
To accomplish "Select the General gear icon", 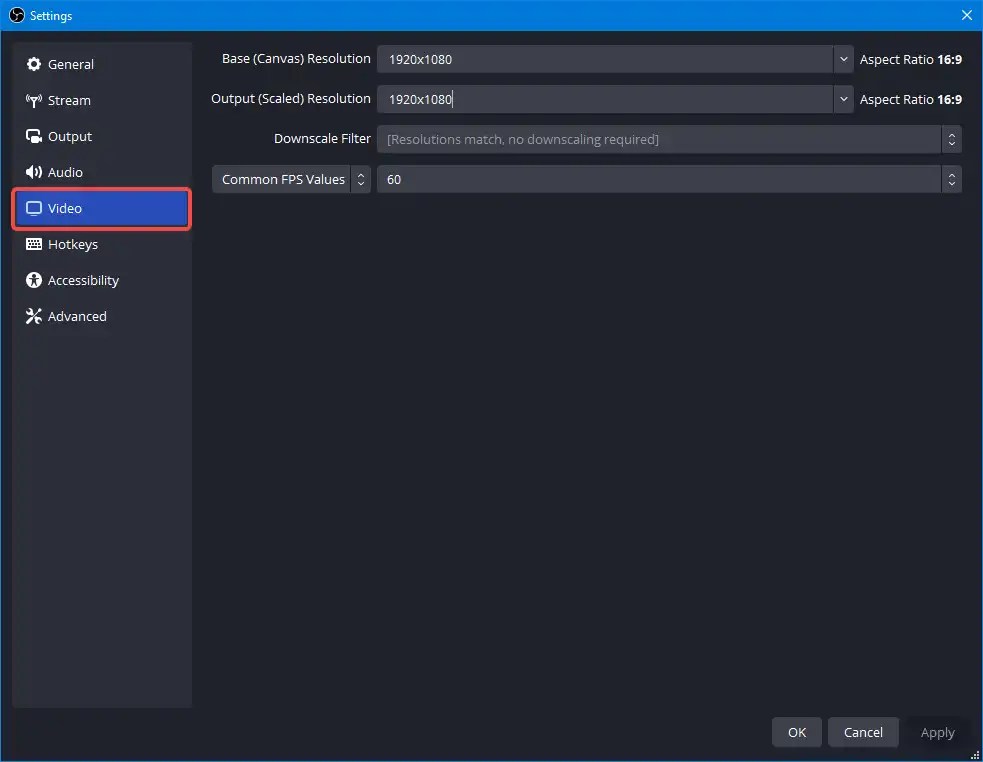I will pos(33,64).
